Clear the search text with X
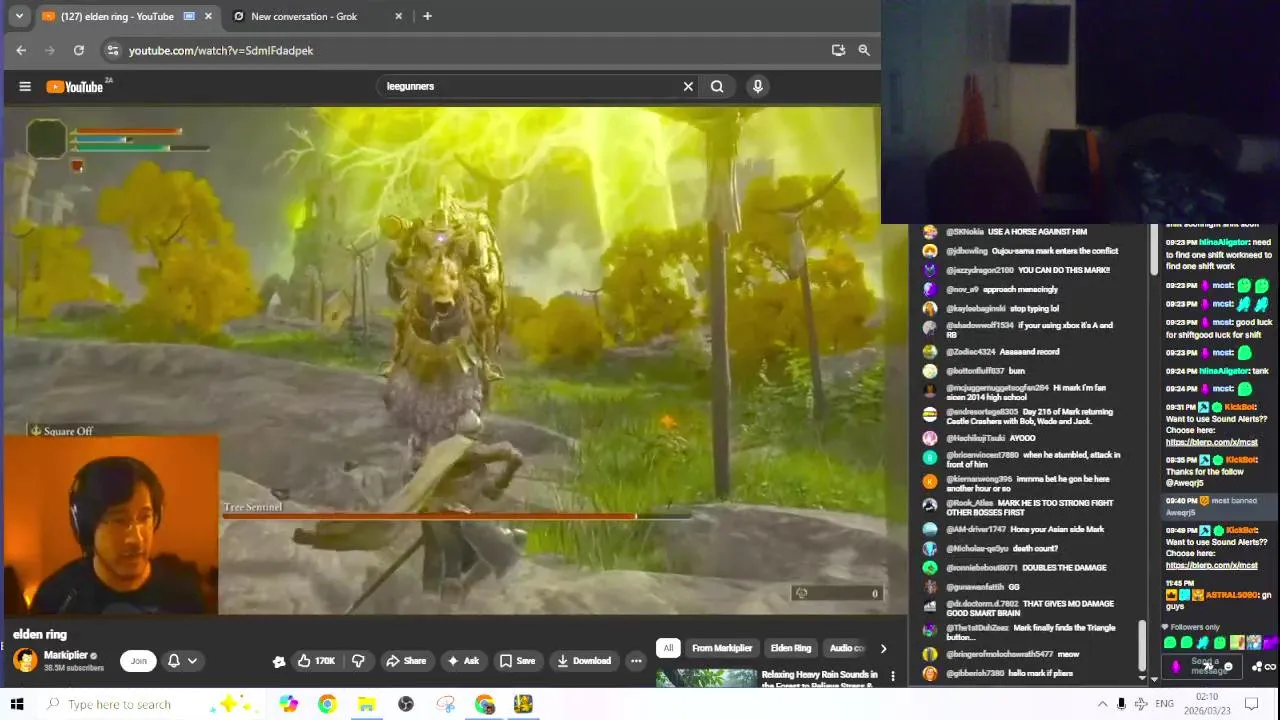 [688, 86]
